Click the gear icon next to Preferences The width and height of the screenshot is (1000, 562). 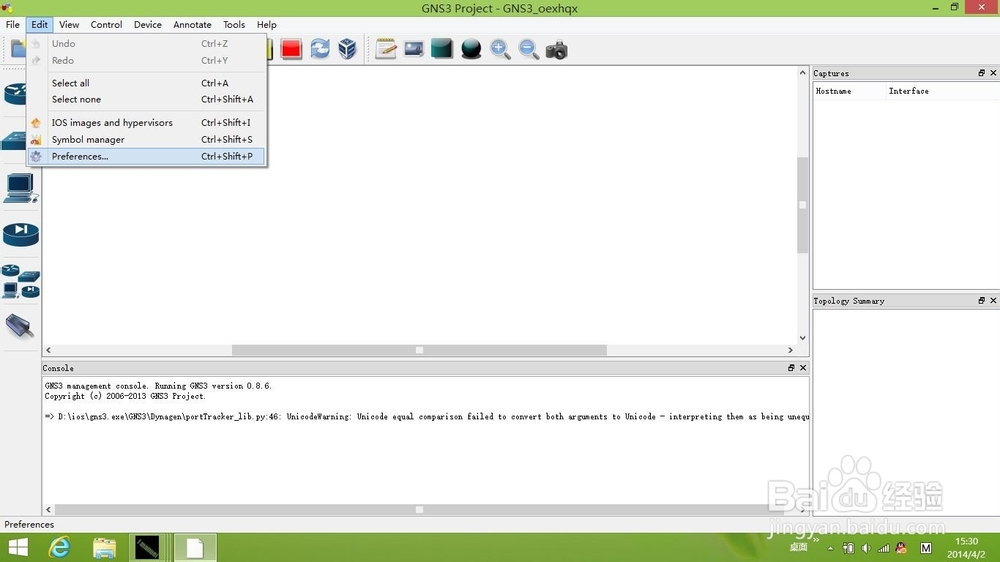36,156
